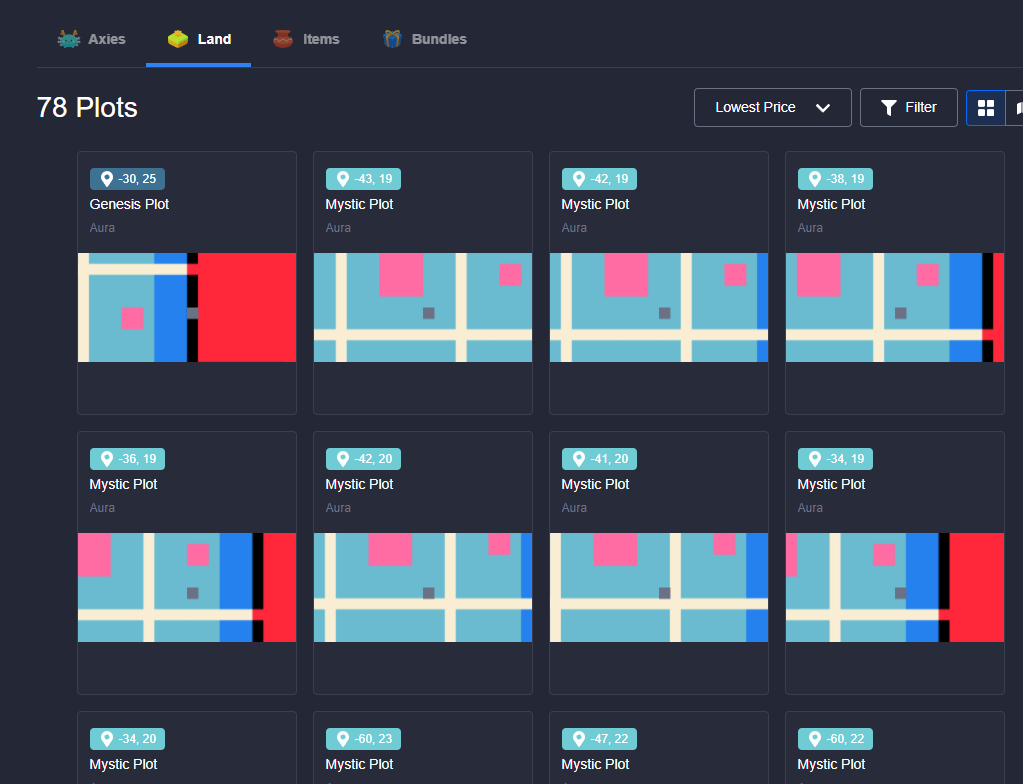Click the Axies creature icon
This screenshot has width=1023, height=784.
pos(69,39)
